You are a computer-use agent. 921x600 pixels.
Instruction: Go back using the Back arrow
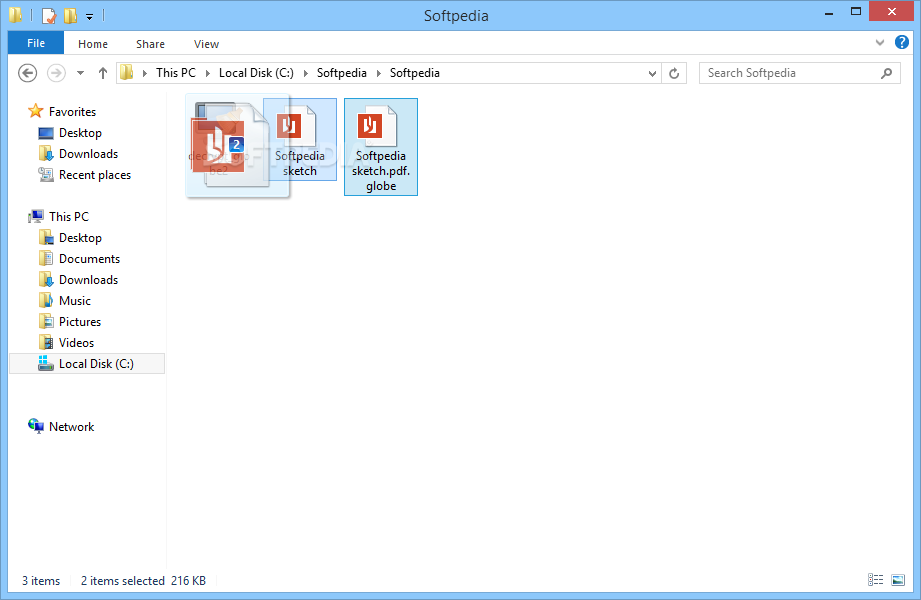28,73
